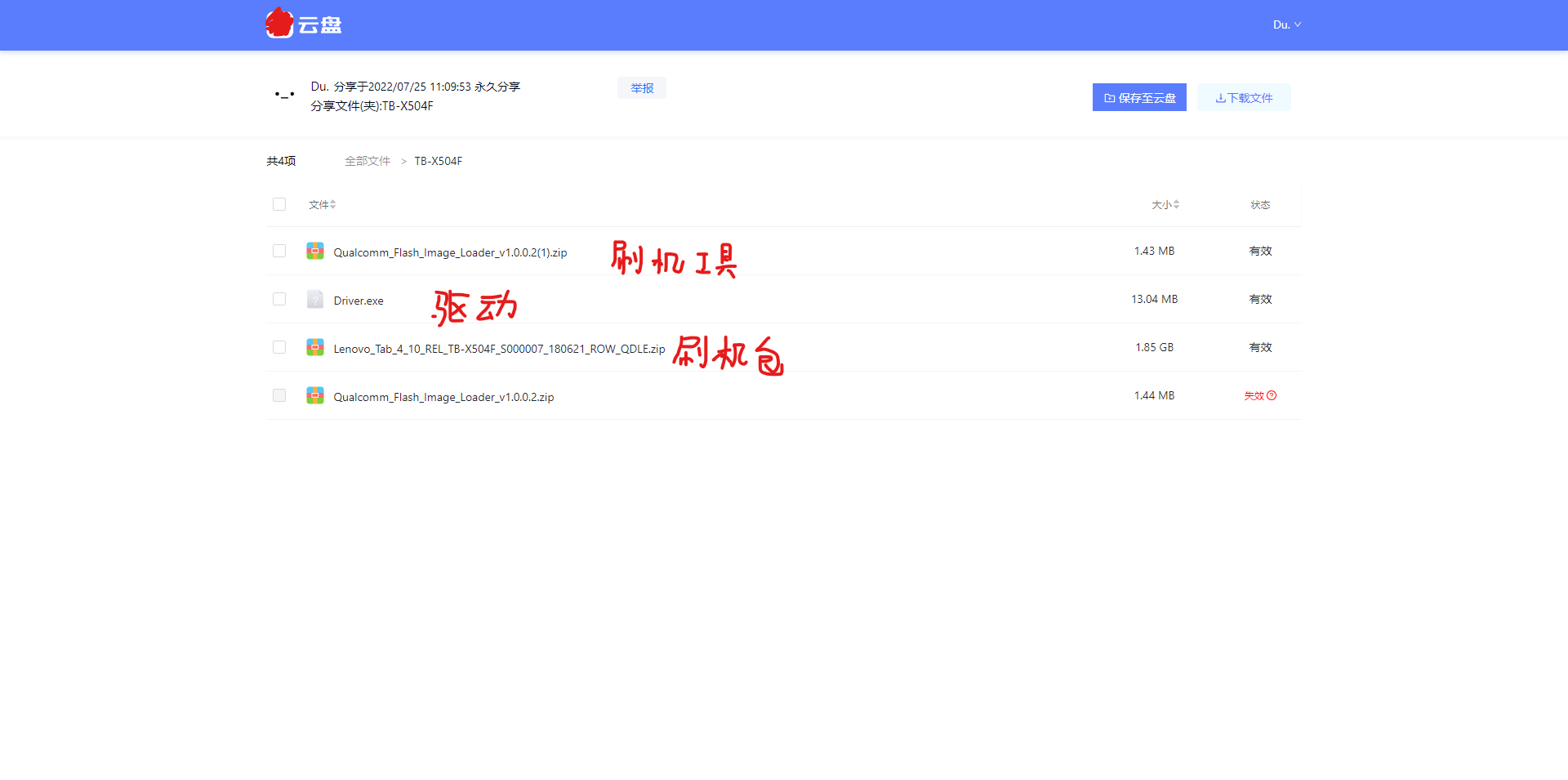Open the Du. account dropdown
The image size is (1568, 780).
pyautogui.click(x=1286, y=25)
